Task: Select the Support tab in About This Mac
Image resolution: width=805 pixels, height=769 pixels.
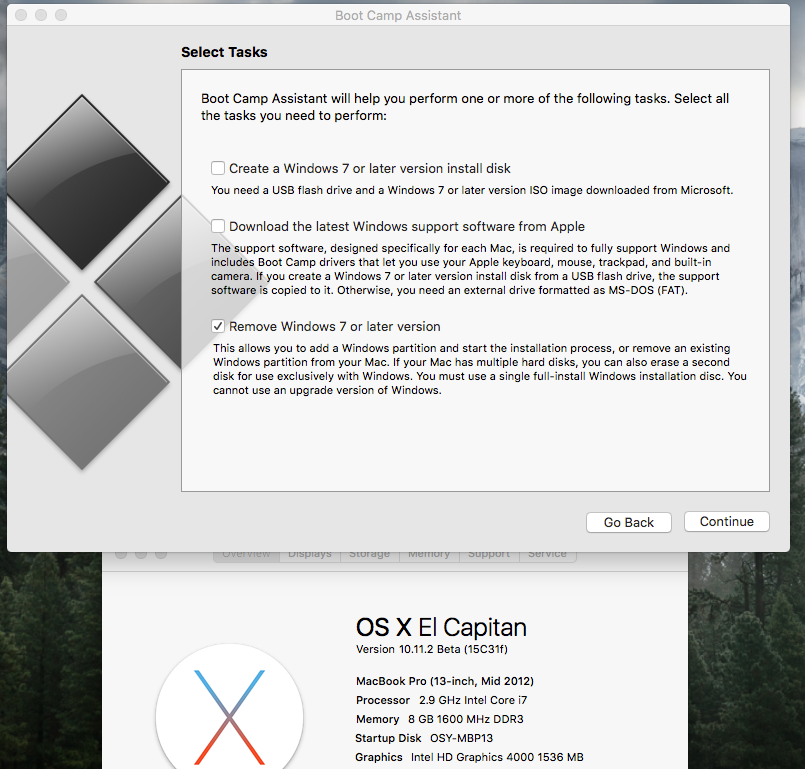Action: pos(489,554)
